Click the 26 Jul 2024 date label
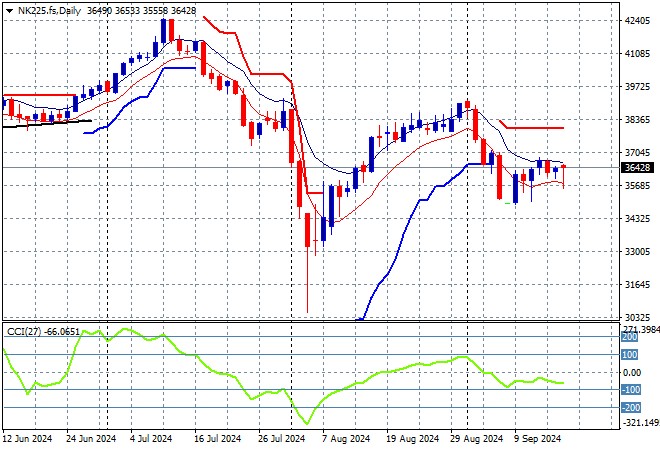 coord(281,439)
